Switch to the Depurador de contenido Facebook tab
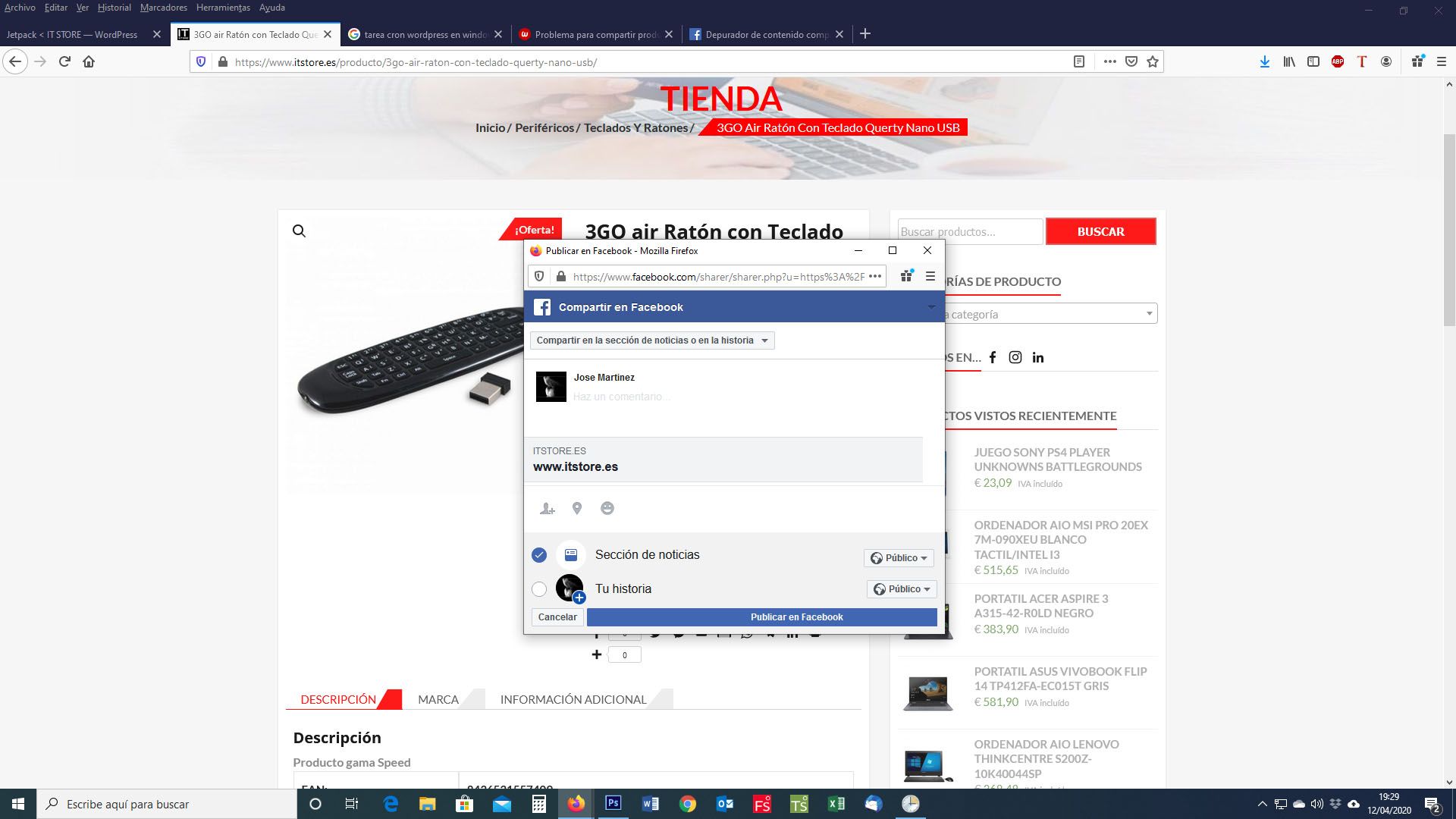 [766, 34]
